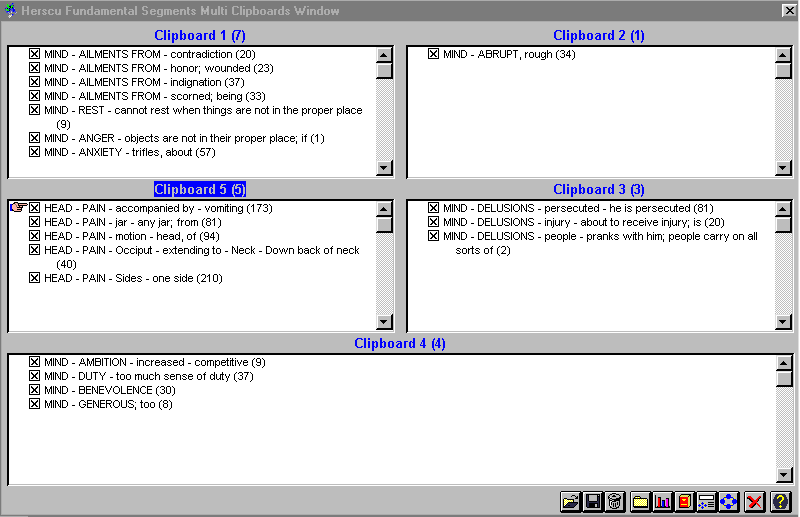The image size is (800, 517).
Task: Click Clipboard 5 scrollbar up arrow
Action: [x=384, y=209]
